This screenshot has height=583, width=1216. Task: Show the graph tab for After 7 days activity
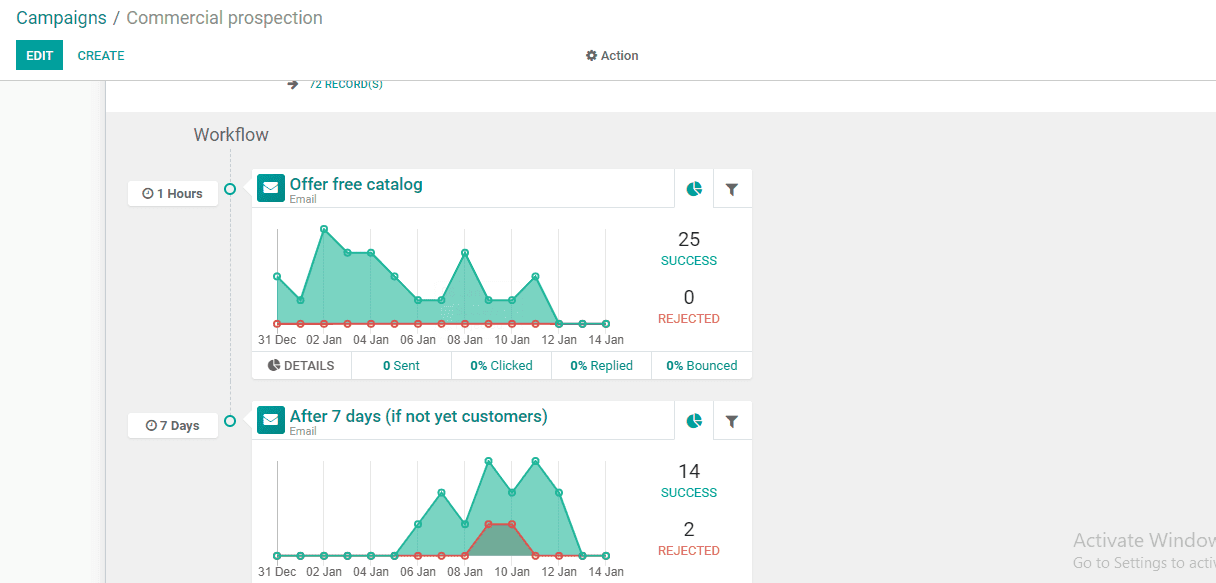(694, 421)
